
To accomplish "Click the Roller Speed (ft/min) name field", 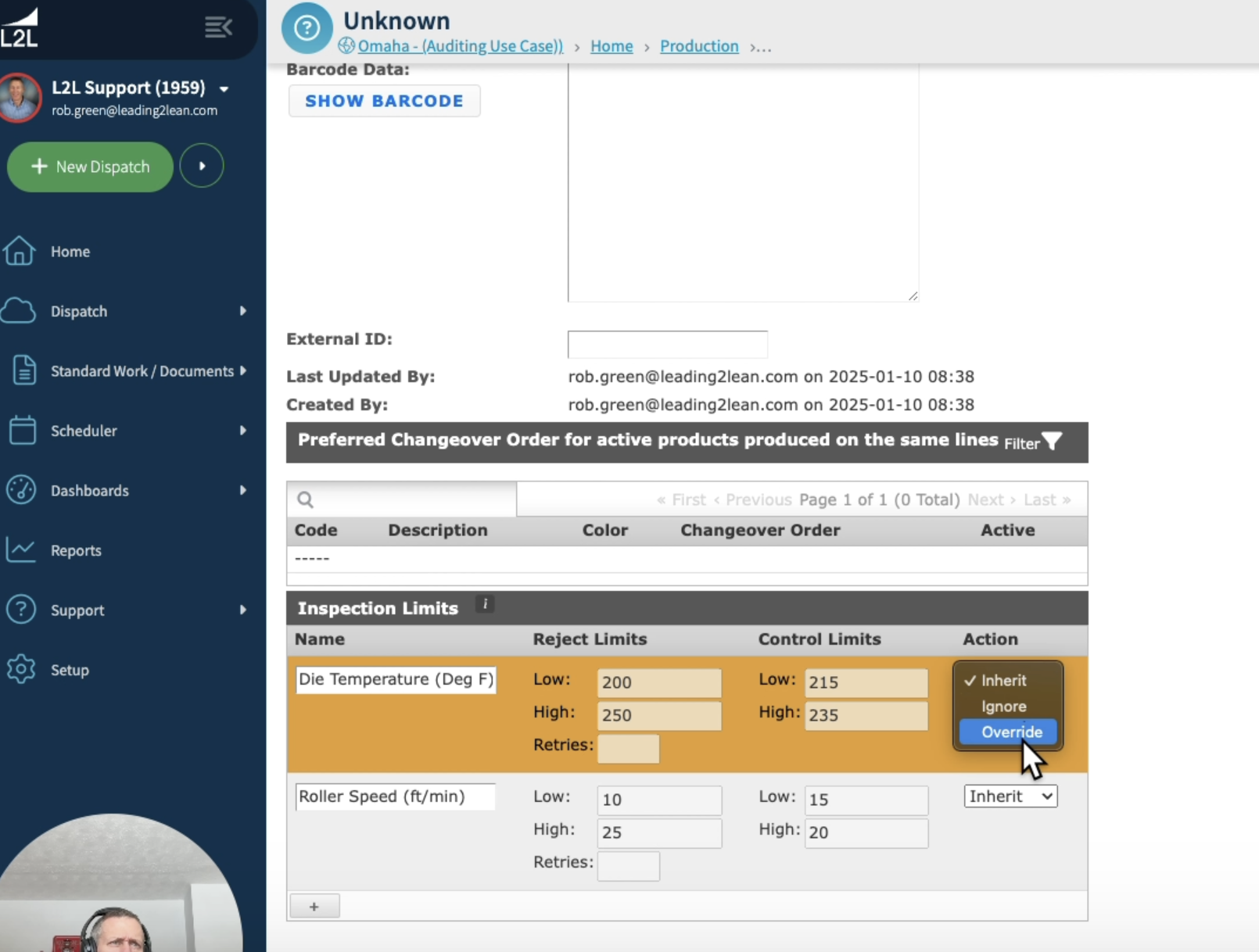I will point(396,796).
